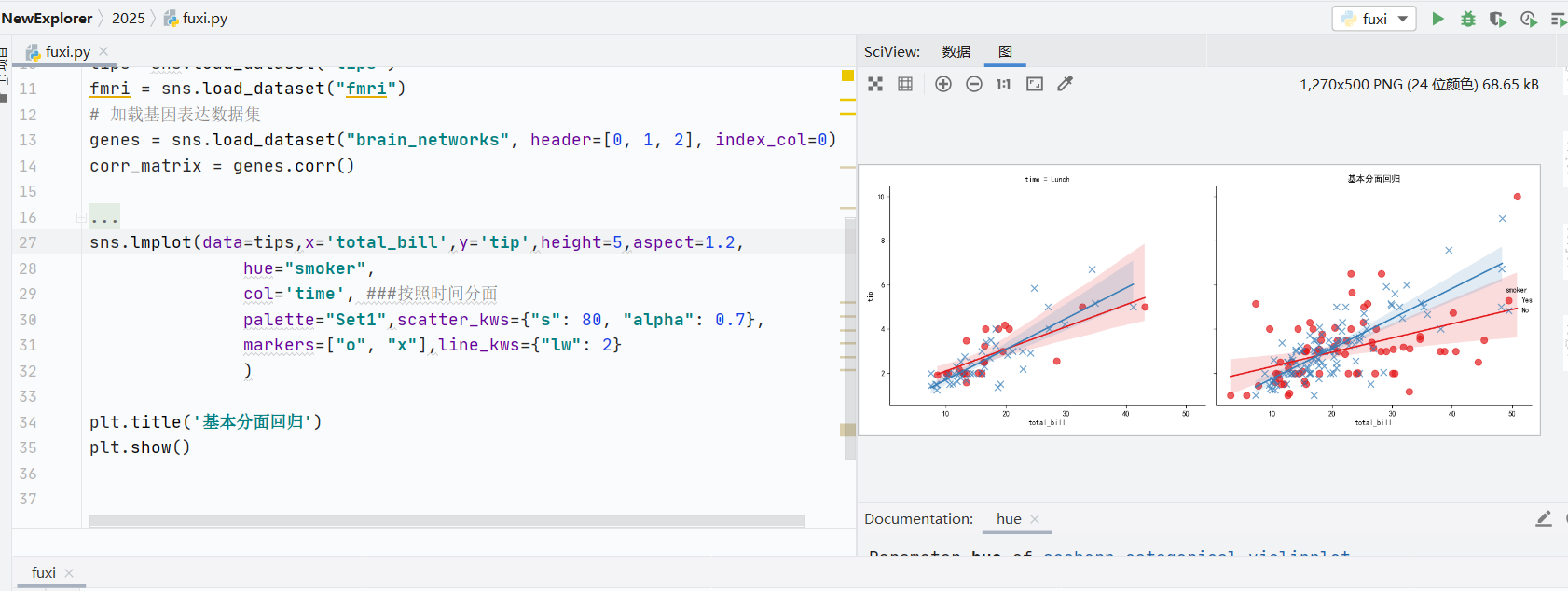Viewport: 1568px width, 591px height.
Task: Click the 'SciView:' label
Action: [892, 51]
